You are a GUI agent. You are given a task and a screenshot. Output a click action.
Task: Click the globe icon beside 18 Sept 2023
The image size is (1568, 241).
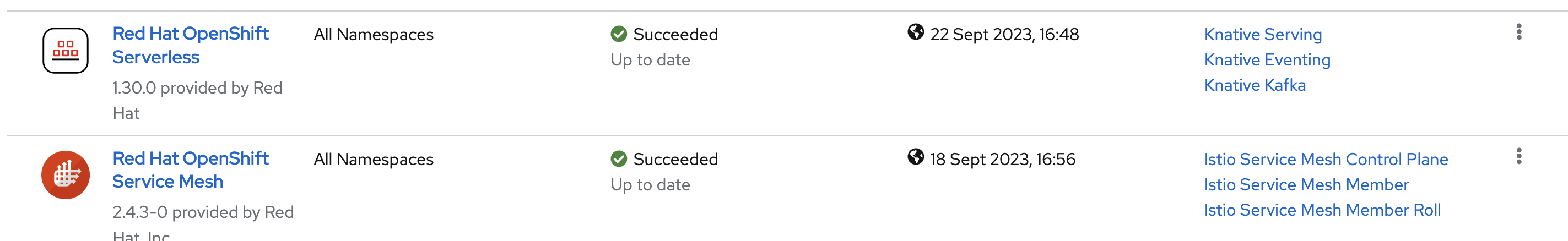915,157
